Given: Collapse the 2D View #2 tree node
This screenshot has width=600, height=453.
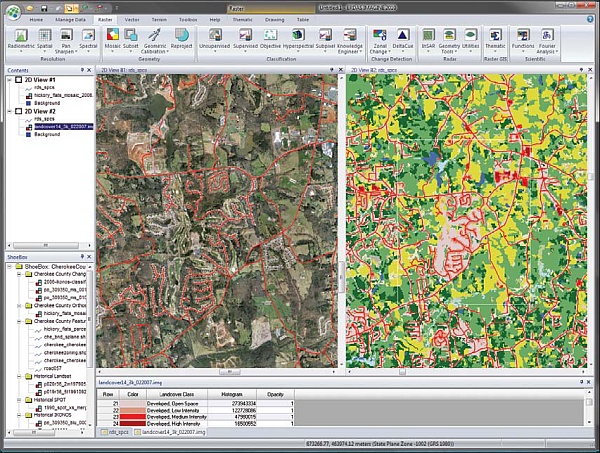Looking at the screenshot, I should (x=10, y=111).
